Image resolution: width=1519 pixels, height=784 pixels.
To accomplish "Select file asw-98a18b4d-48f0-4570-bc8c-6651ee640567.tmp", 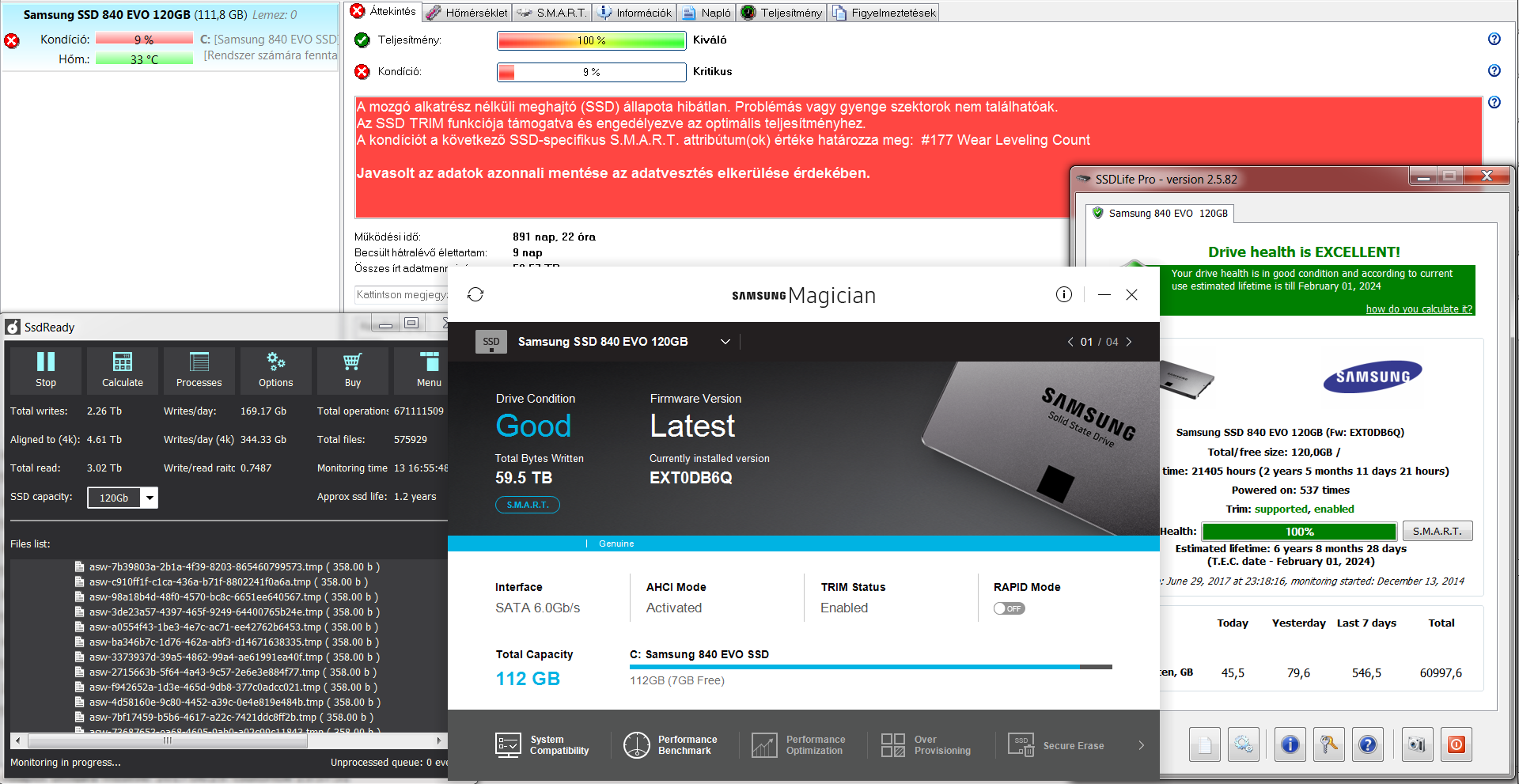I will [x=226, y=597].
